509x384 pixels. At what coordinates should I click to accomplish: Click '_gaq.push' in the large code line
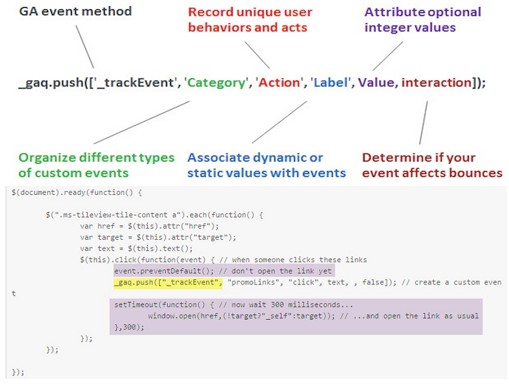tap(51, 83)
